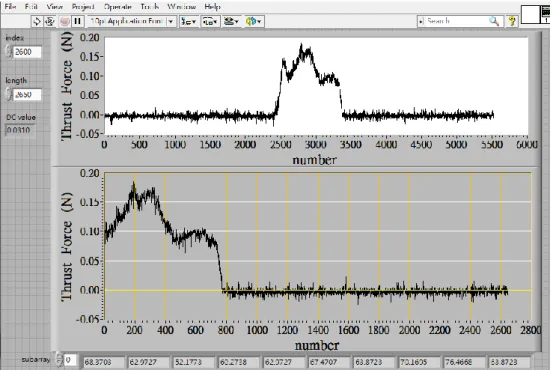The image size is (553, 370).
Task: Click the red Abort Execution button
Action: [x=64, y=22]
